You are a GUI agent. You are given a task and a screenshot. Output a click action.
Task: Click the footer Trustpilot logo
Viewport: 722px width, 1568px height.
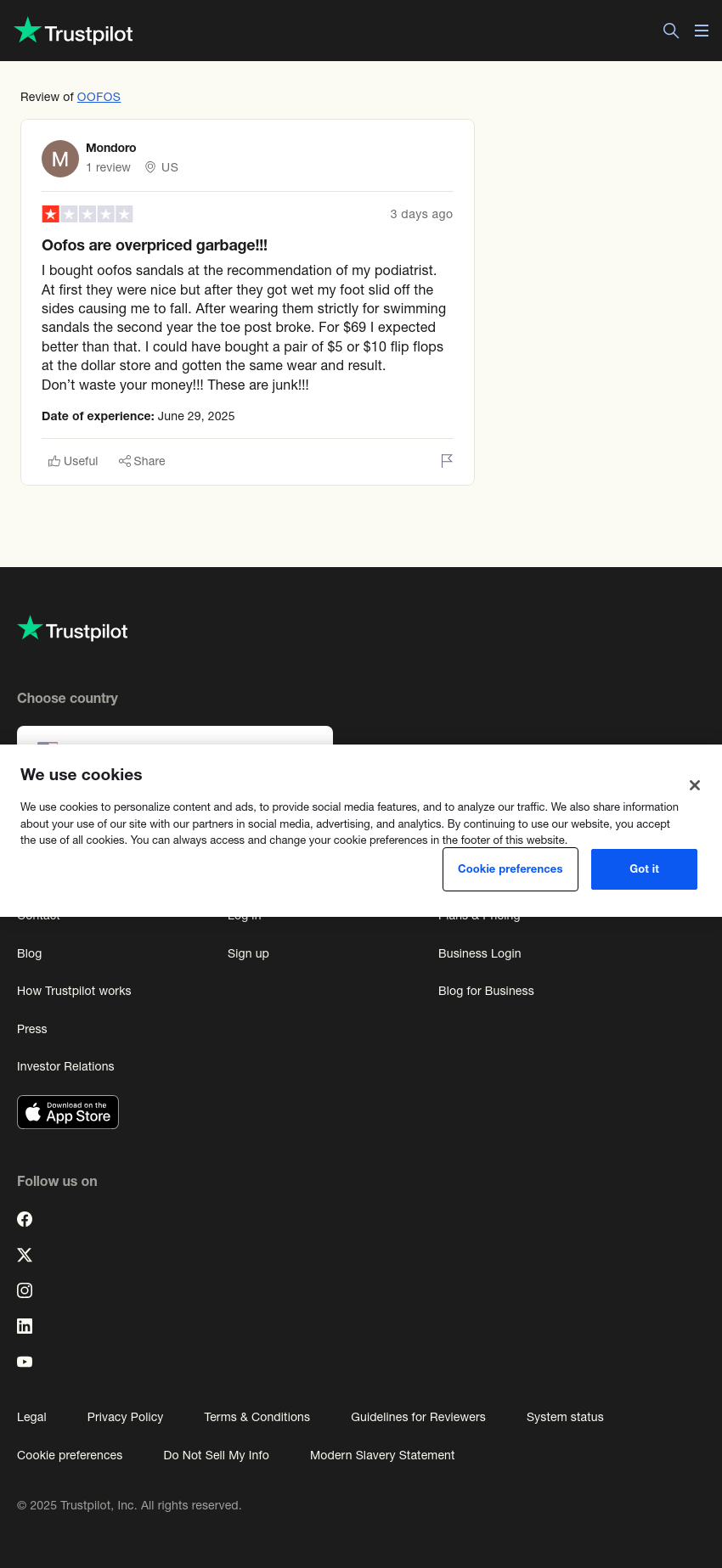[72, 629]
